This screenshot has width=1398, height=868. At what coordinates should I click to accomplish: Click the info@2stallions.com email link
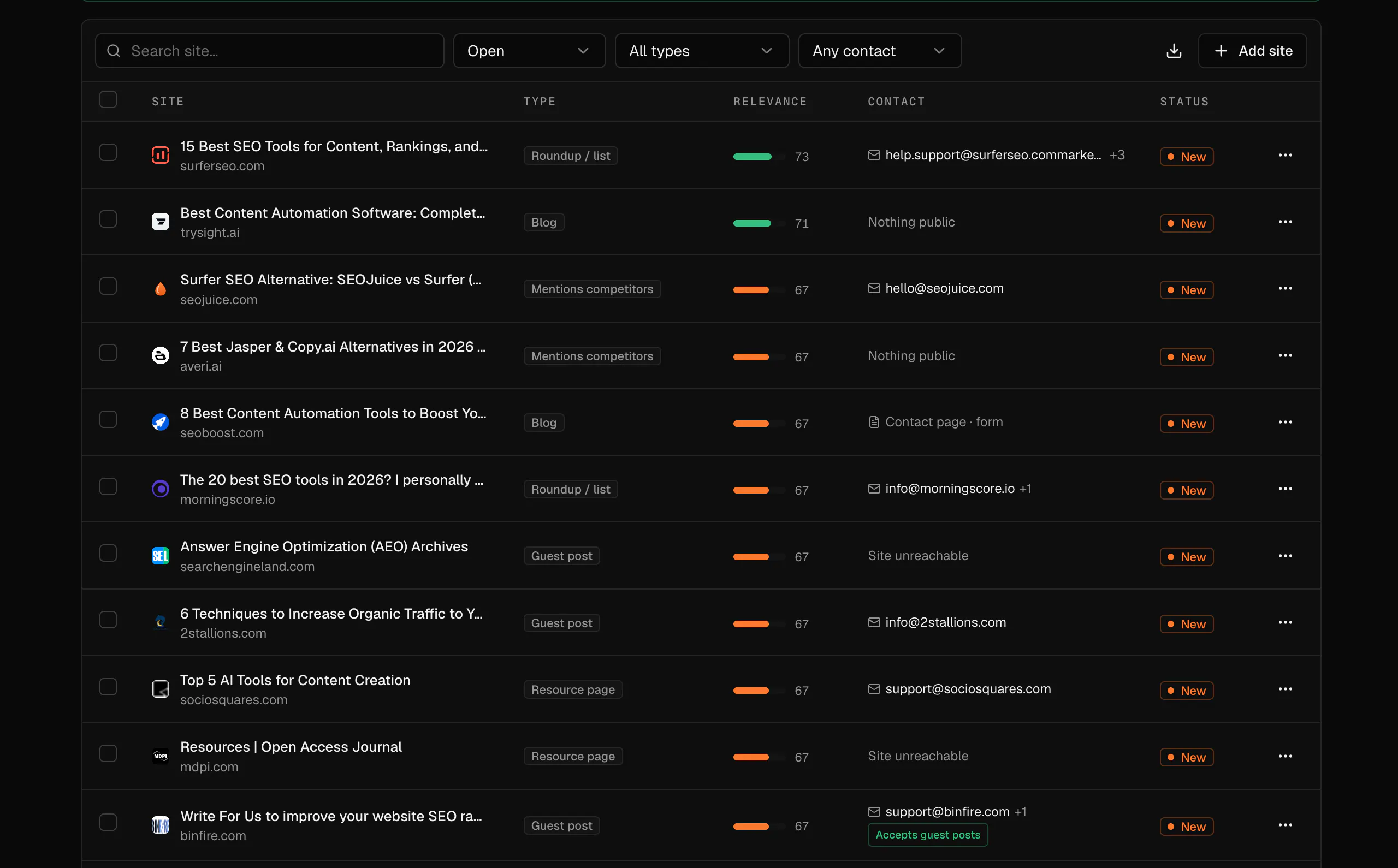click(x=945, y=622)
